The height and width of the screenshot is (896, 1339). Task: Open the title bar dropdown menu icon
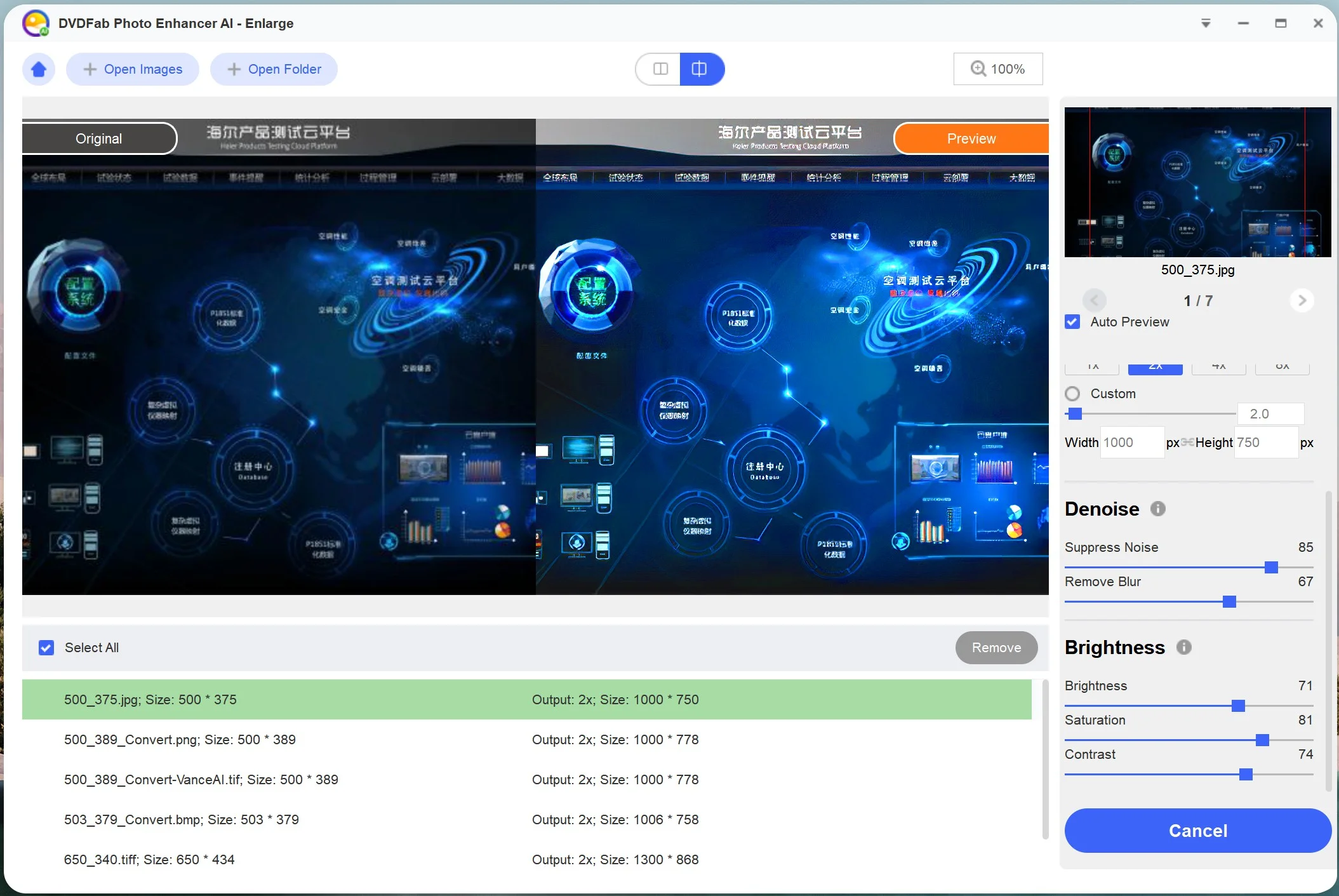coord(1206,23)
